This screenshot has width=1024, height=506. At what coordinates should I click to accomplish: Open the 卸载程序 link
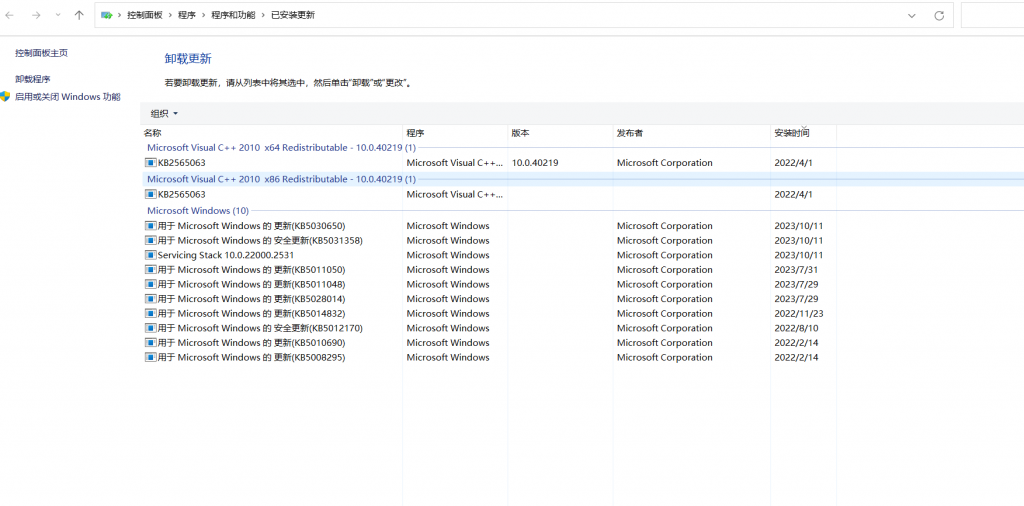coord(32,79)
